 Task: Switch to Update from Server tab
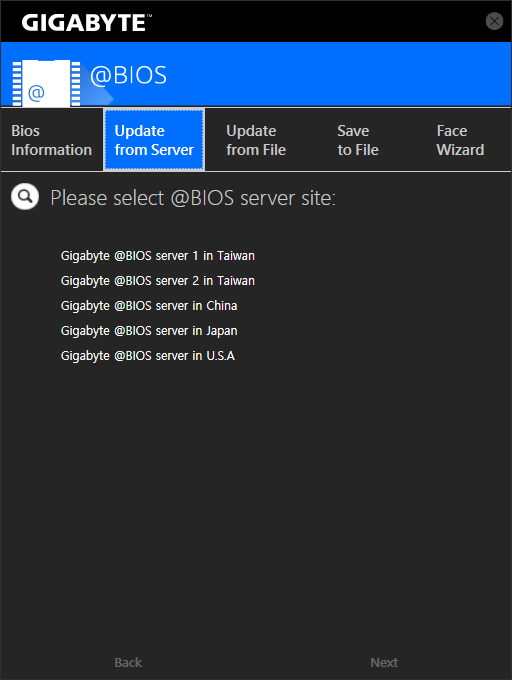(x=154, y=140)
